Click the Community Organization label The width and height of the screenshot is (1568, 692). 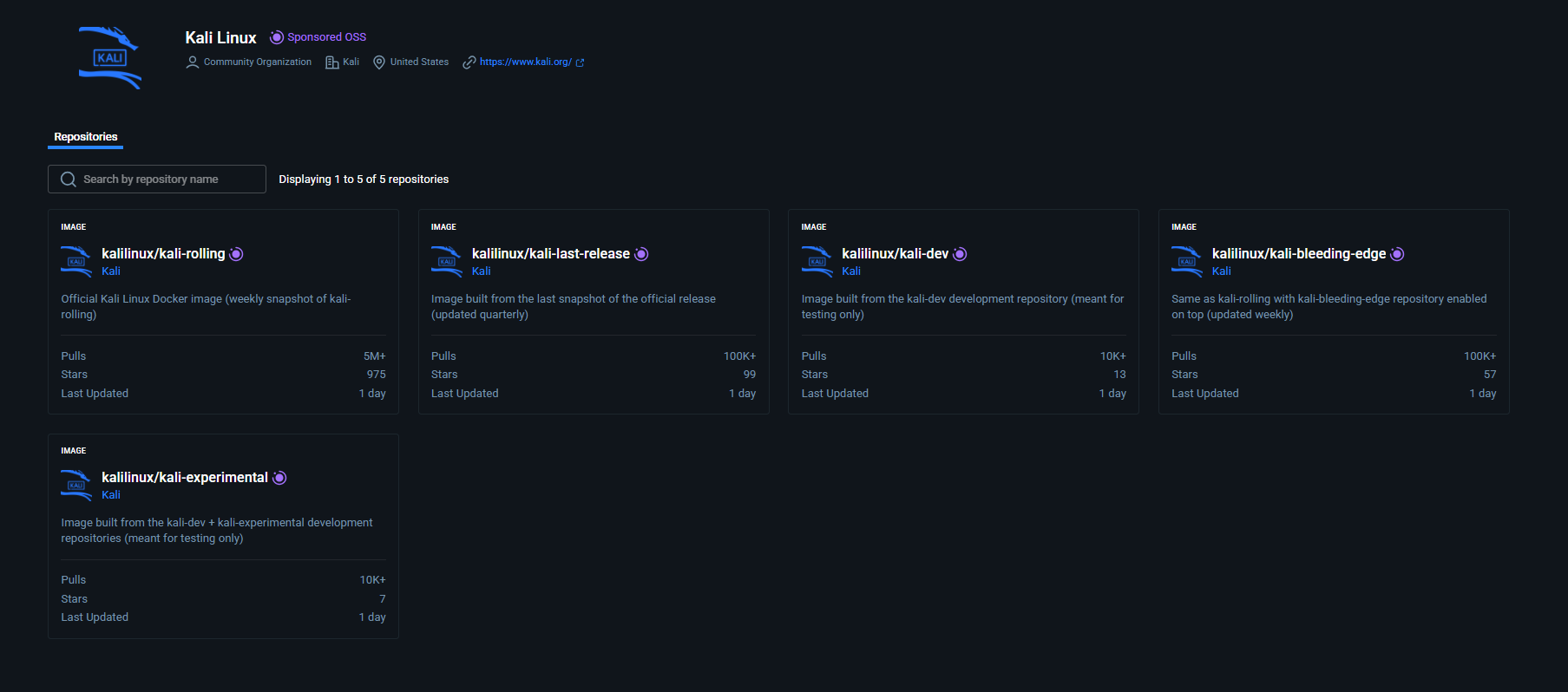click(258, 62)
